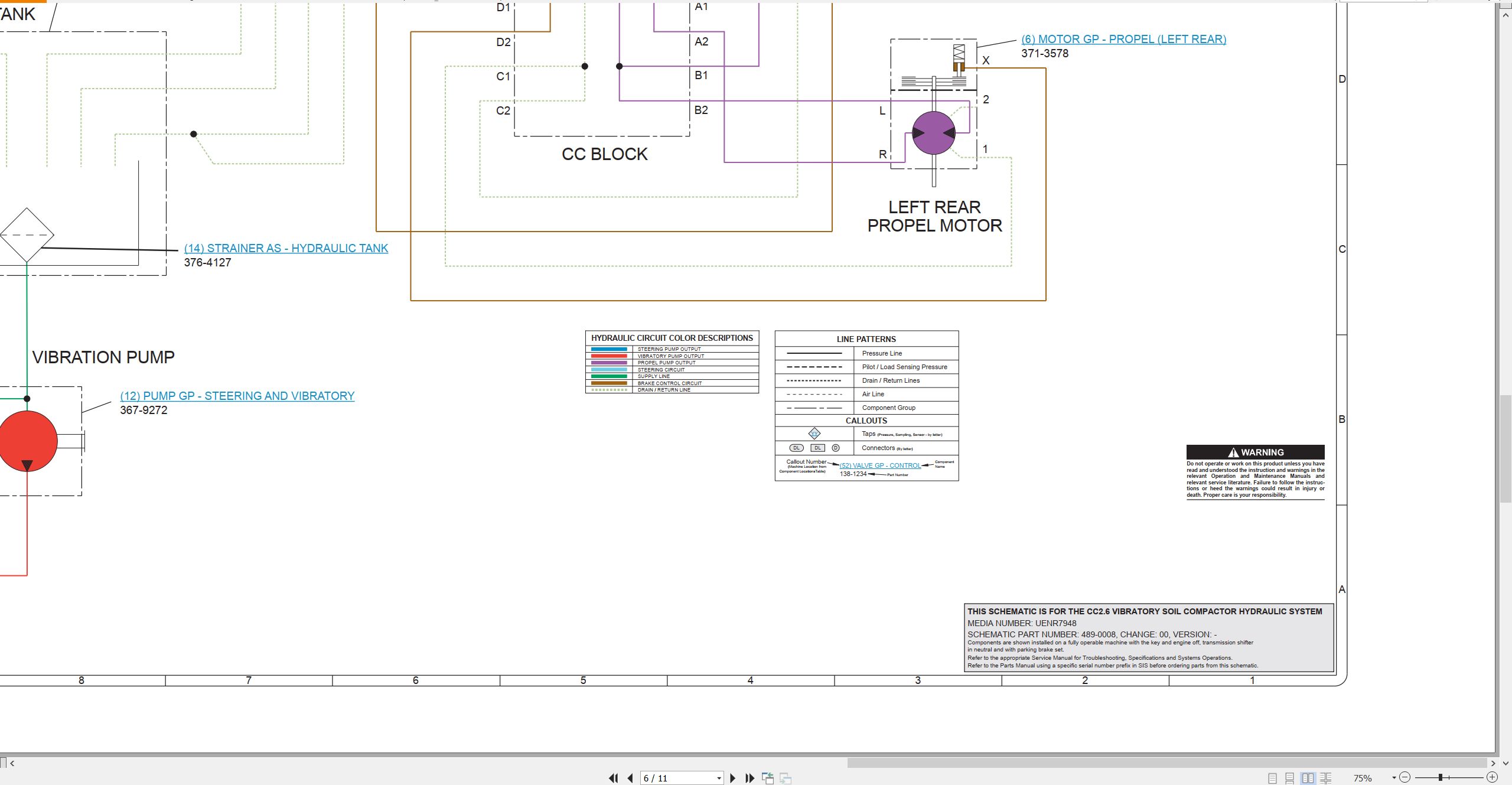The height and width of the screenshot is (785, 1512).
Task: Click the A2 port label
Action: (x=701, y=41)
